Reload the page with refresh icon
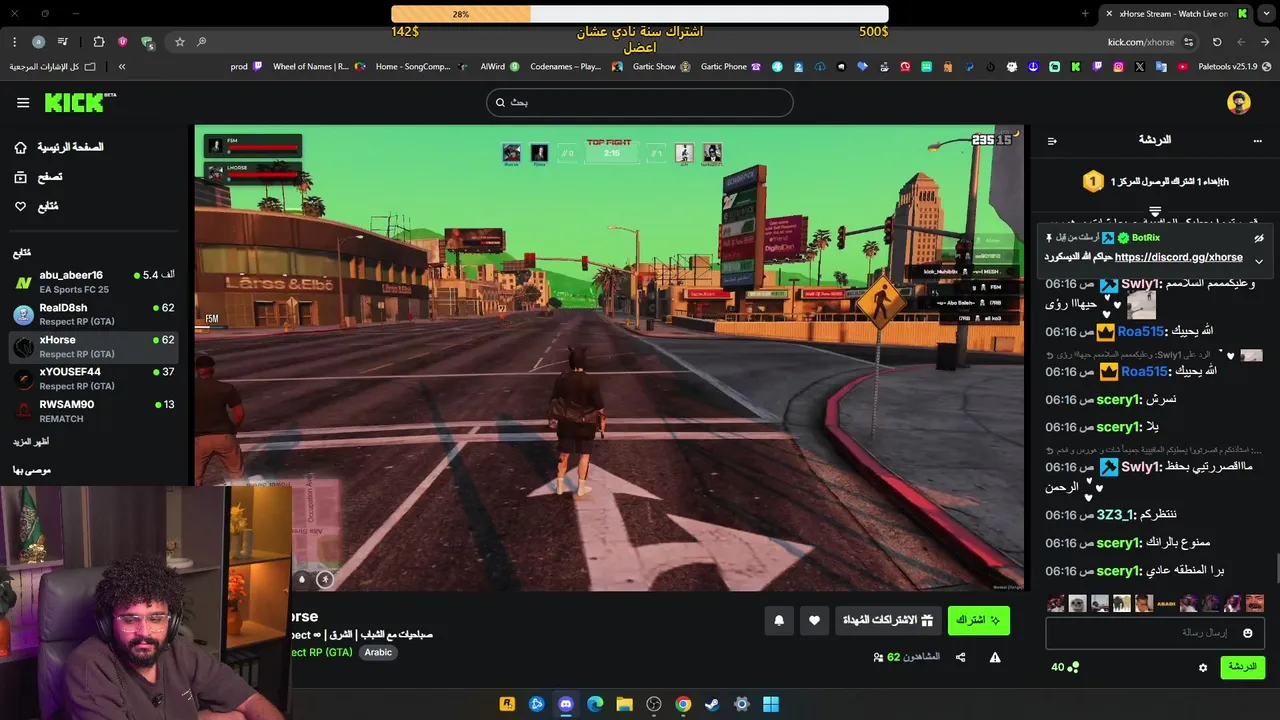Screen dimensions: 1280x720 coord(1217,42)
